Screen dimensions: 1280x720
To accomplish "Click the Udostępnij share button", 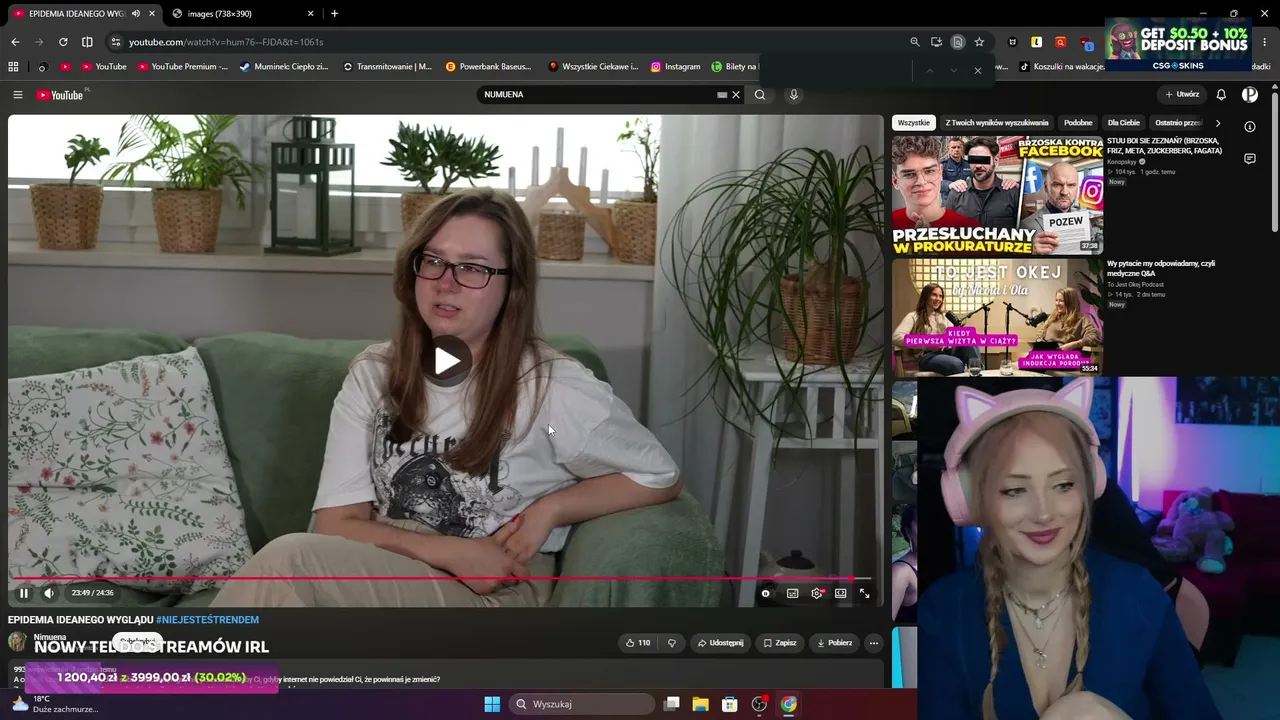I will coord(720,643).
